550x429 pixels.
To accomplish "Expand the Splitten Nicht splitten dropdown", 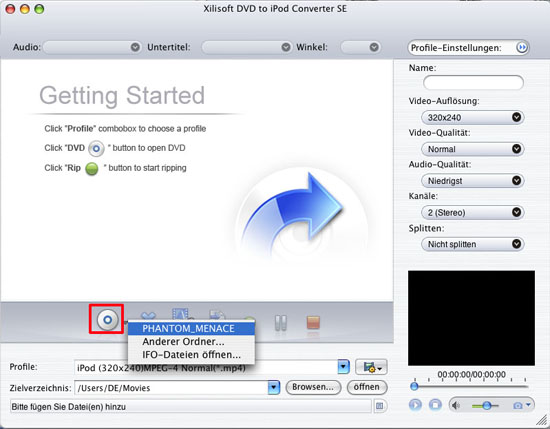I will (472, 244).
